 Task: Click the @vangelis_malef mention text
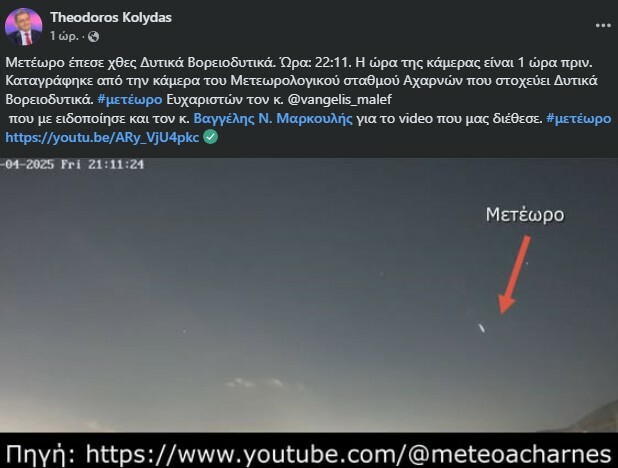(x=340, y=99)
